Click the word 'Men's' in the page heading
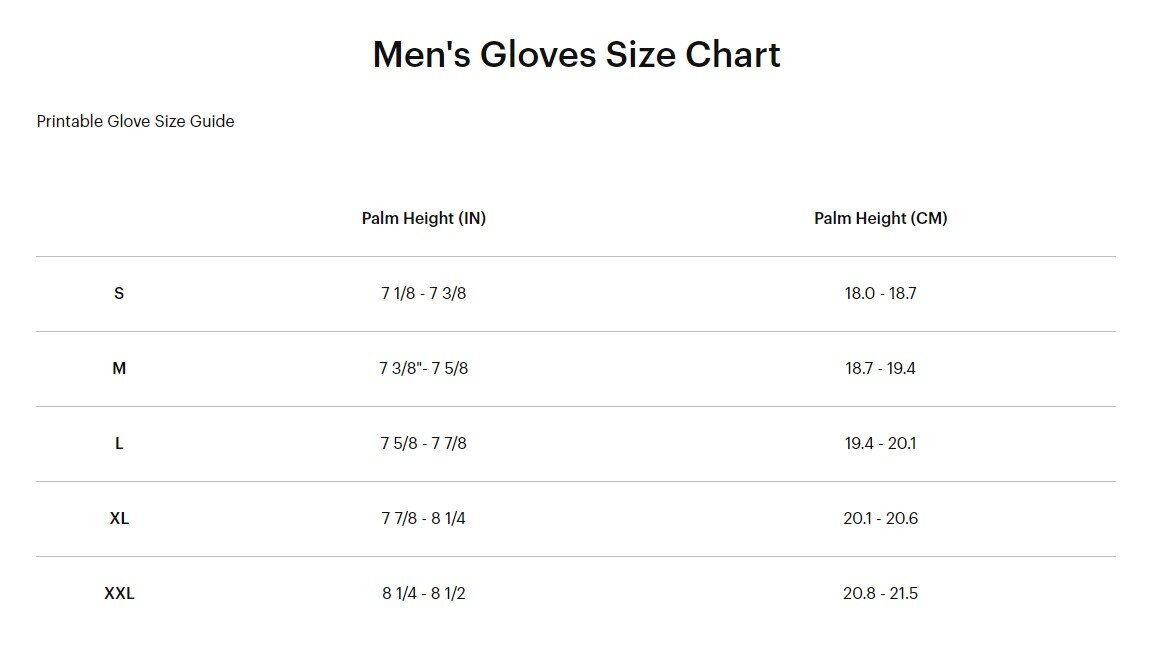This screenshot has width=1175, height=653. click(x=420, y=54)
